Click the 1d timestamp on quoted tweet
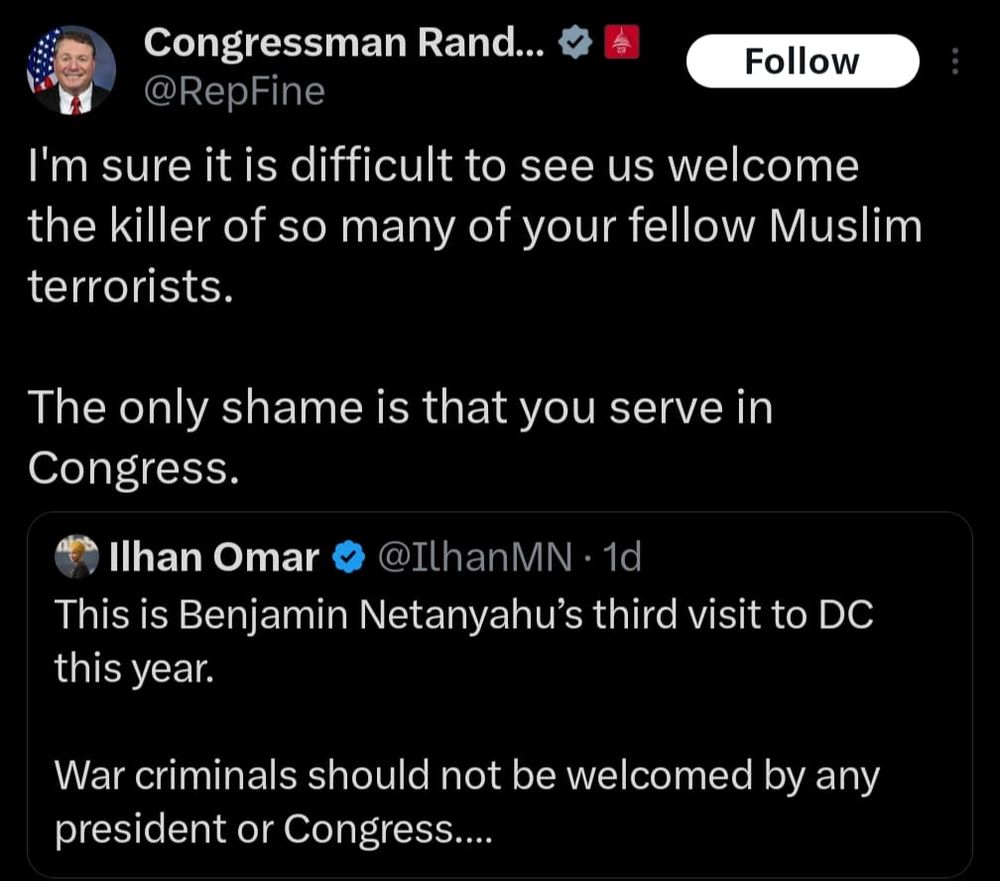The image size is (1000, 881). (621, 557)
